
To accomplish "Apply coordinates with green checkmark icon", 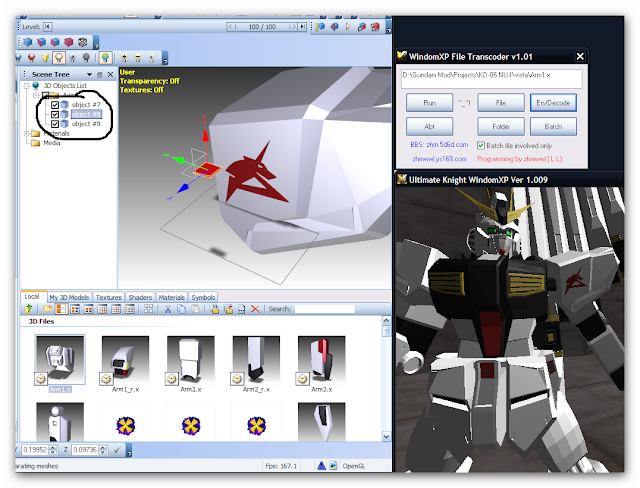I will point(117,450).
